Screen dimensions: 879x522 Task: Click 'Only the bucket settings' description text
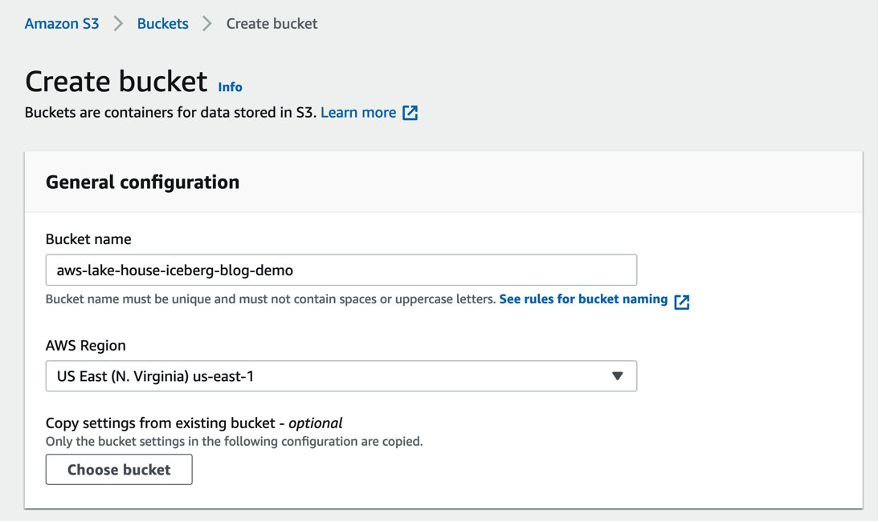pyautogui.click(x=234, y=441)
